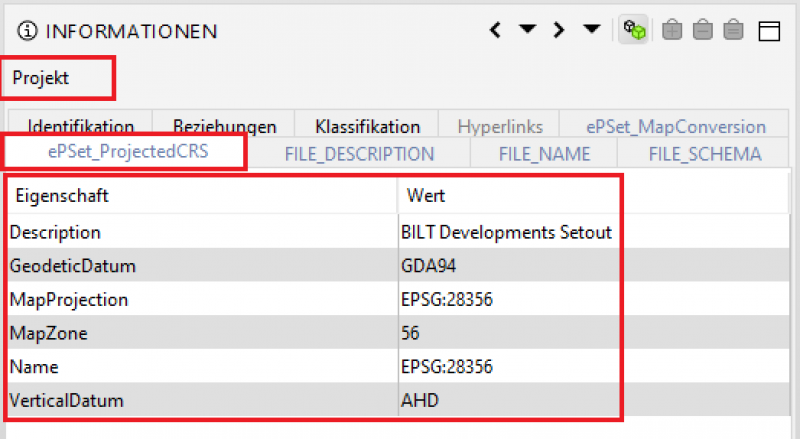Click the basket minus icon
800x439 pixels.
(x=703, y=30)
